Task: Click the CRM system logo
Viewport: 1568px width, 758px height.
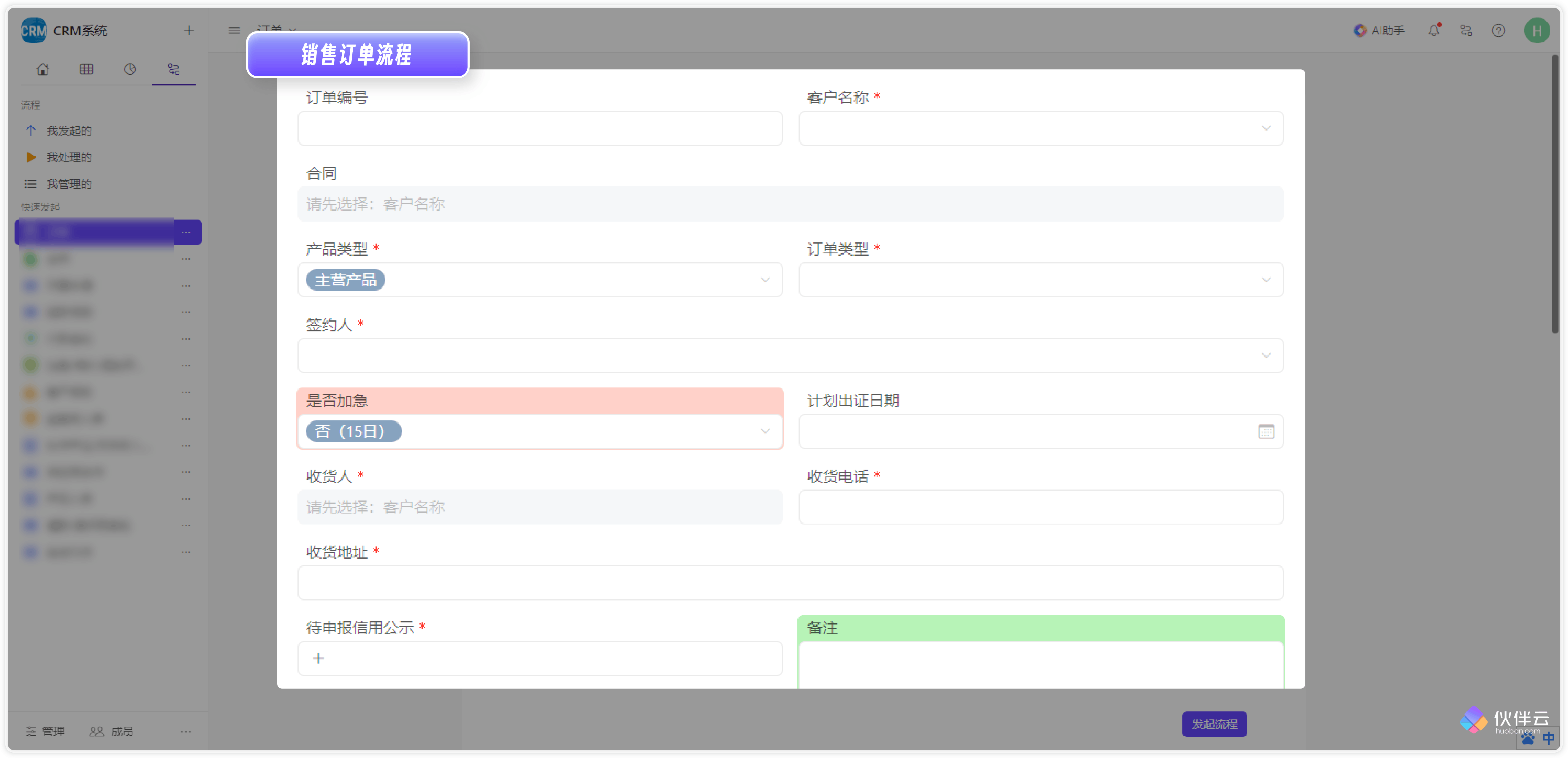Action: pyautogui.click(x=34, y=31)
